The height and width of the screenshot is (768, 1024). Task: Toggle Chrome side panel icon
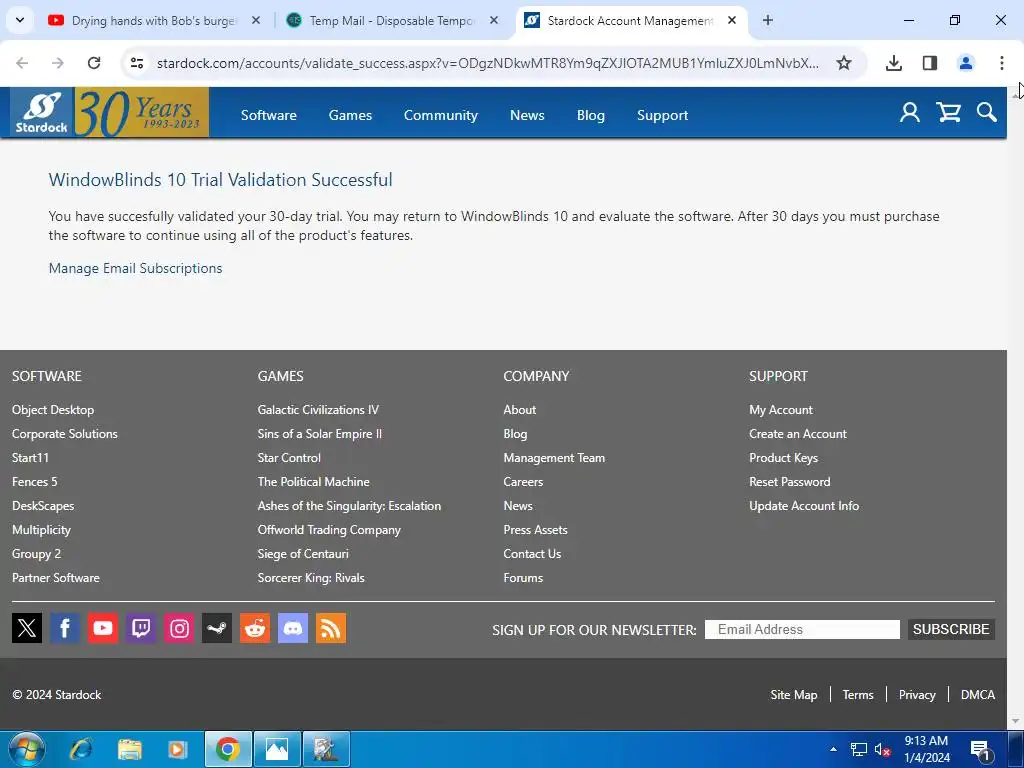[x=929, y=63]
